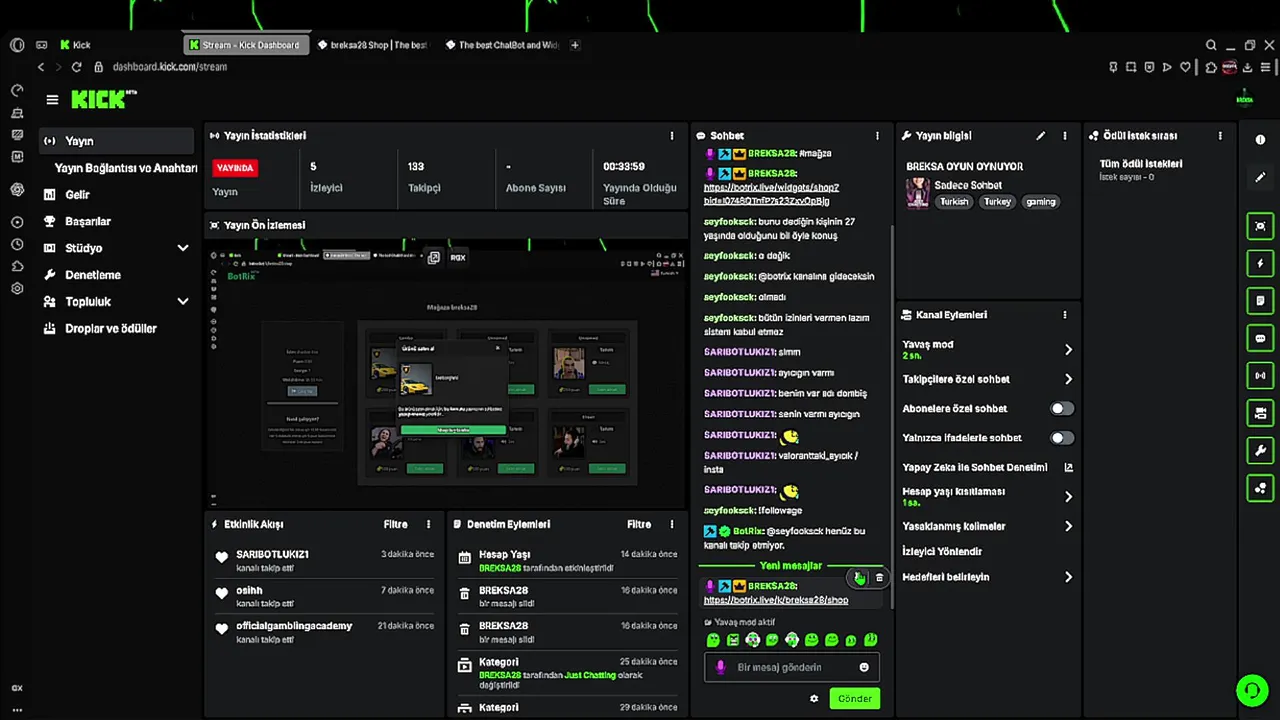Viewport: 1280px width, 720px height.
Task: Open Yayın bilgisi panel three-dot menu
Action: click(x=1065, y=136)
